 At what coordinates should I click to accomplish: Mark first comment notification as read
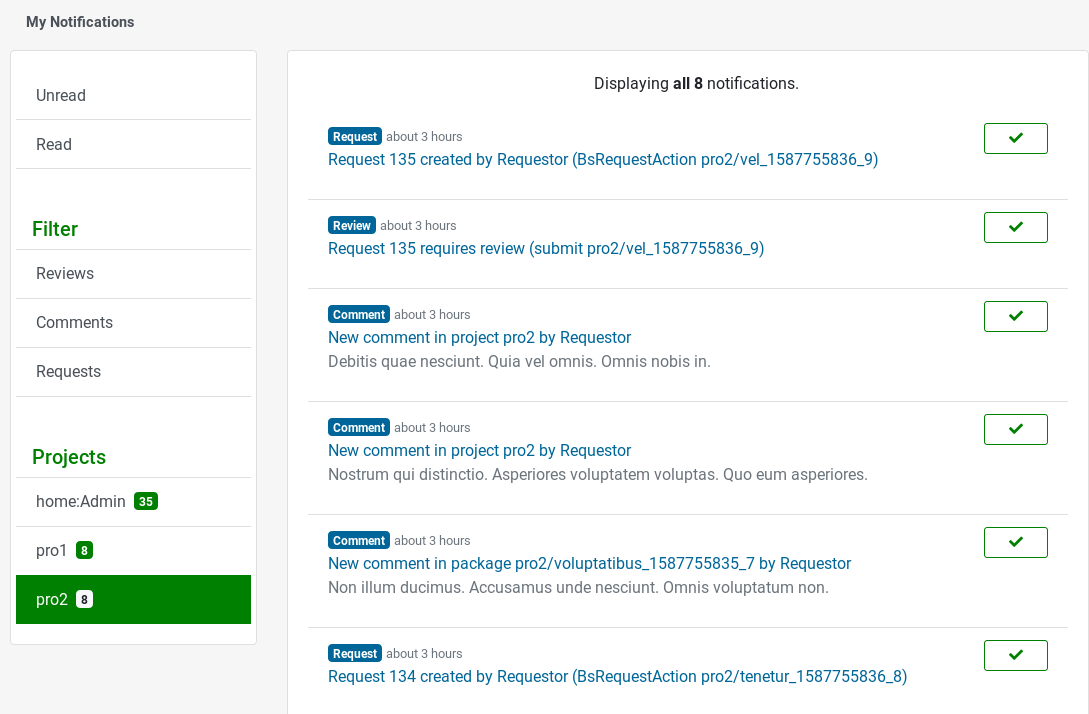[x=1015, y=316]
